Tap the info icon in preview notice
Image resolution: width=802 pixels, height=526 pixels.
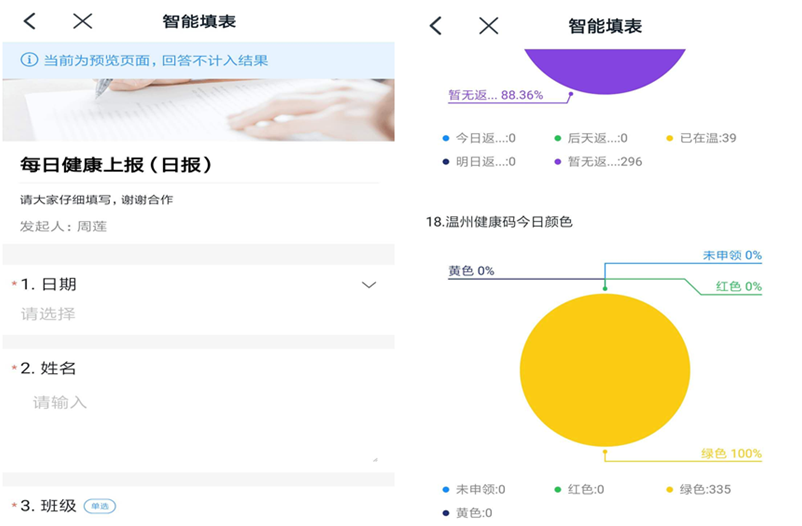click(28, 60)
